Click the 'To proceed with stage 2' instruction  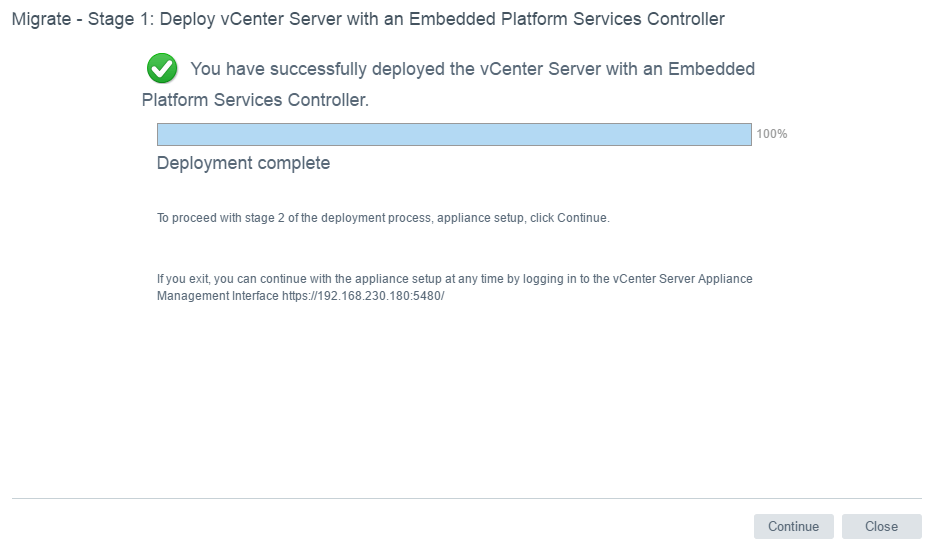(383, 218)
